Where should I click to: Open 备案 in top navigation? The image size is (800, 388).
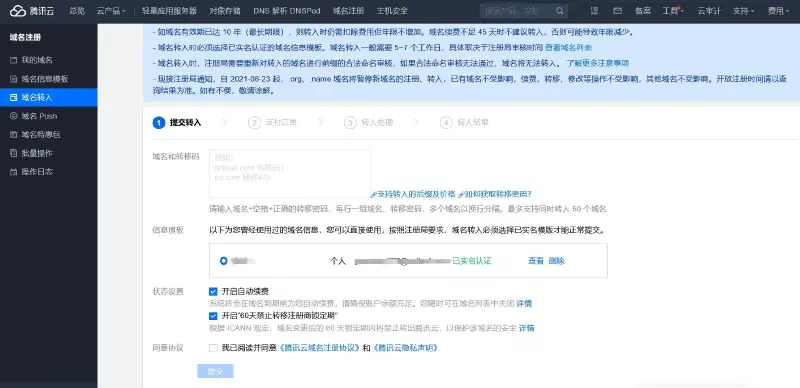(x=642, y=11)
